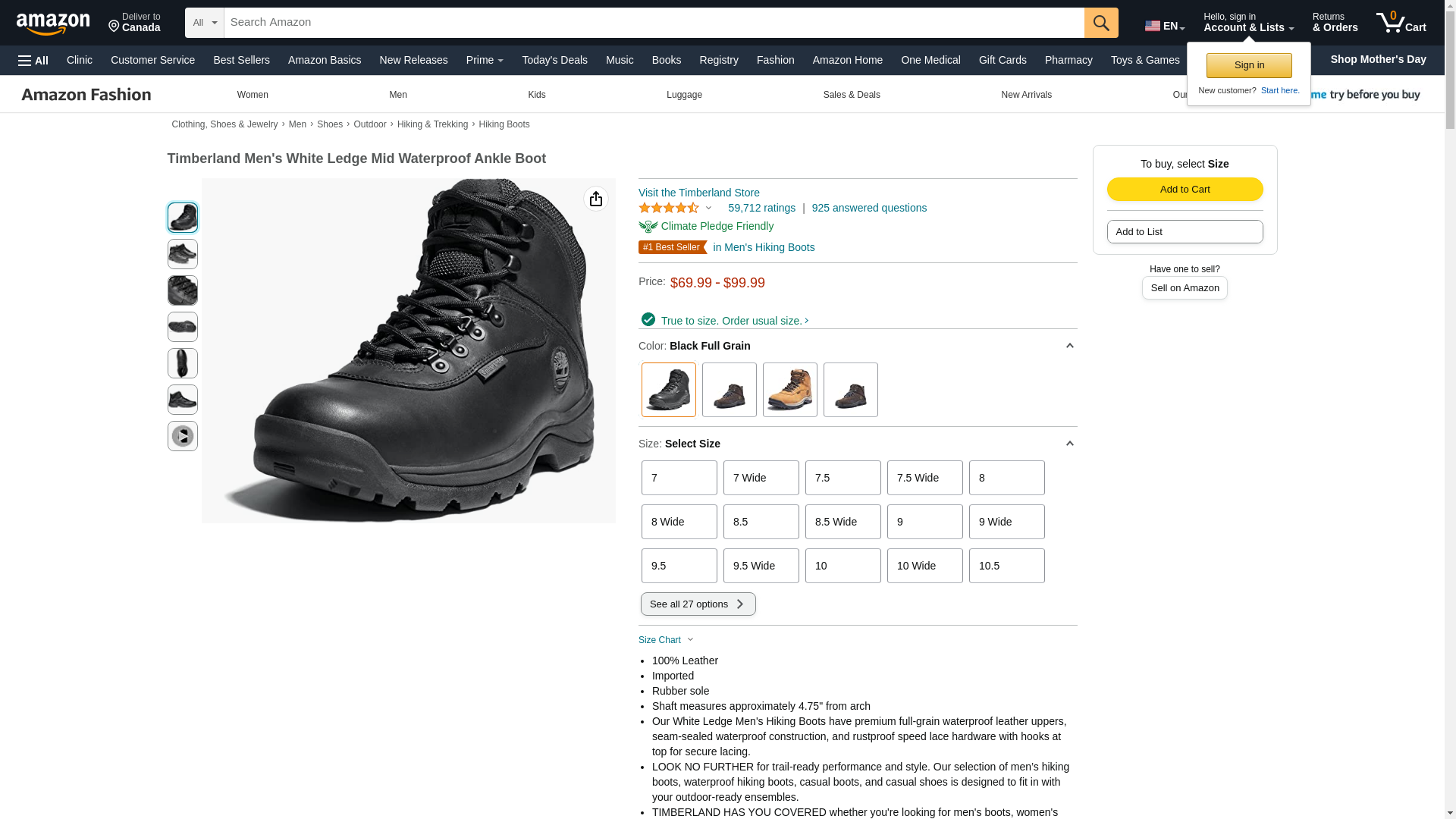Screen dimensions: 1456x819
Task: Click the star rating icons
Action: (x=669, y=208)
